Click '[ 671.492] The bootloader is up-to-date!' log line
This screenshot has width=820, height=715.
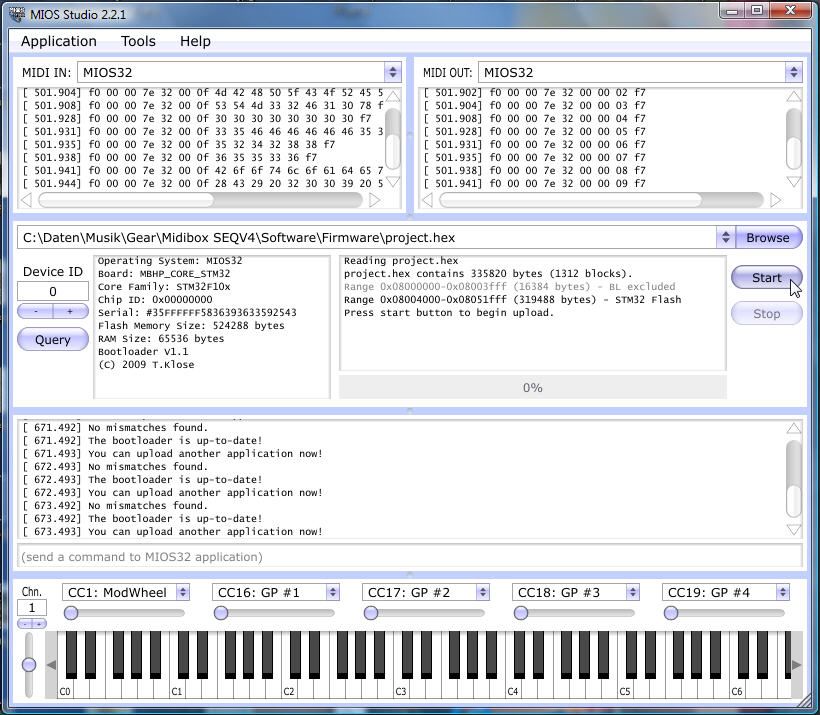142,440
